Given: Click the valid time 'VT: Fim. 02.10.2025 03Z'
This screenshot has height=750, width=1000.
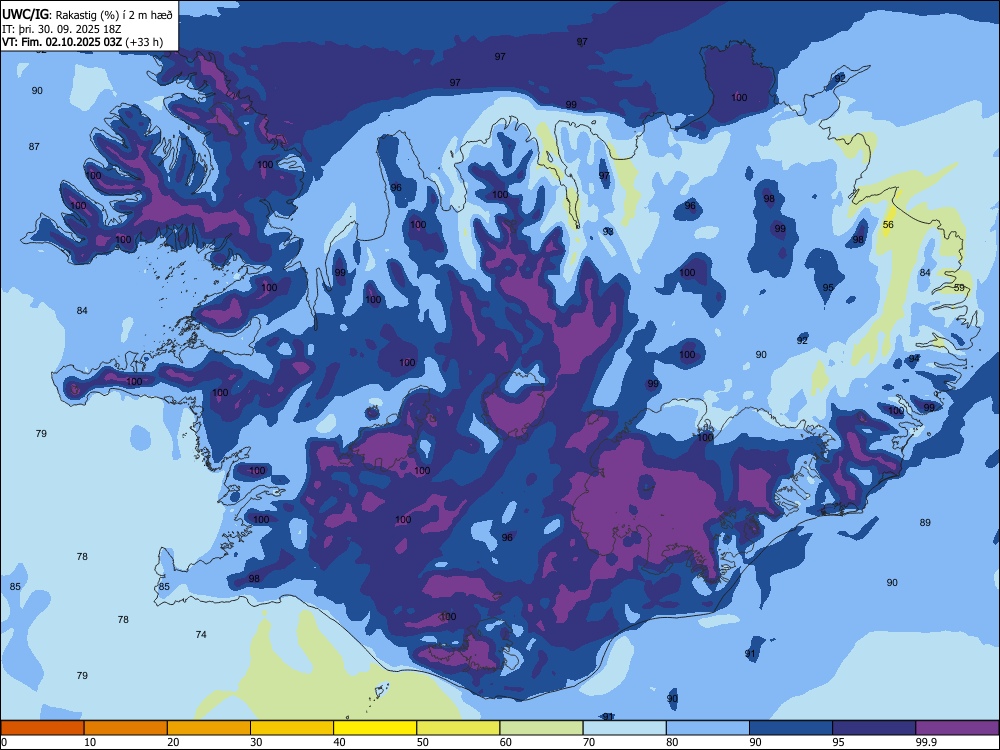Looking at the screenshot, I should point(62,42).
